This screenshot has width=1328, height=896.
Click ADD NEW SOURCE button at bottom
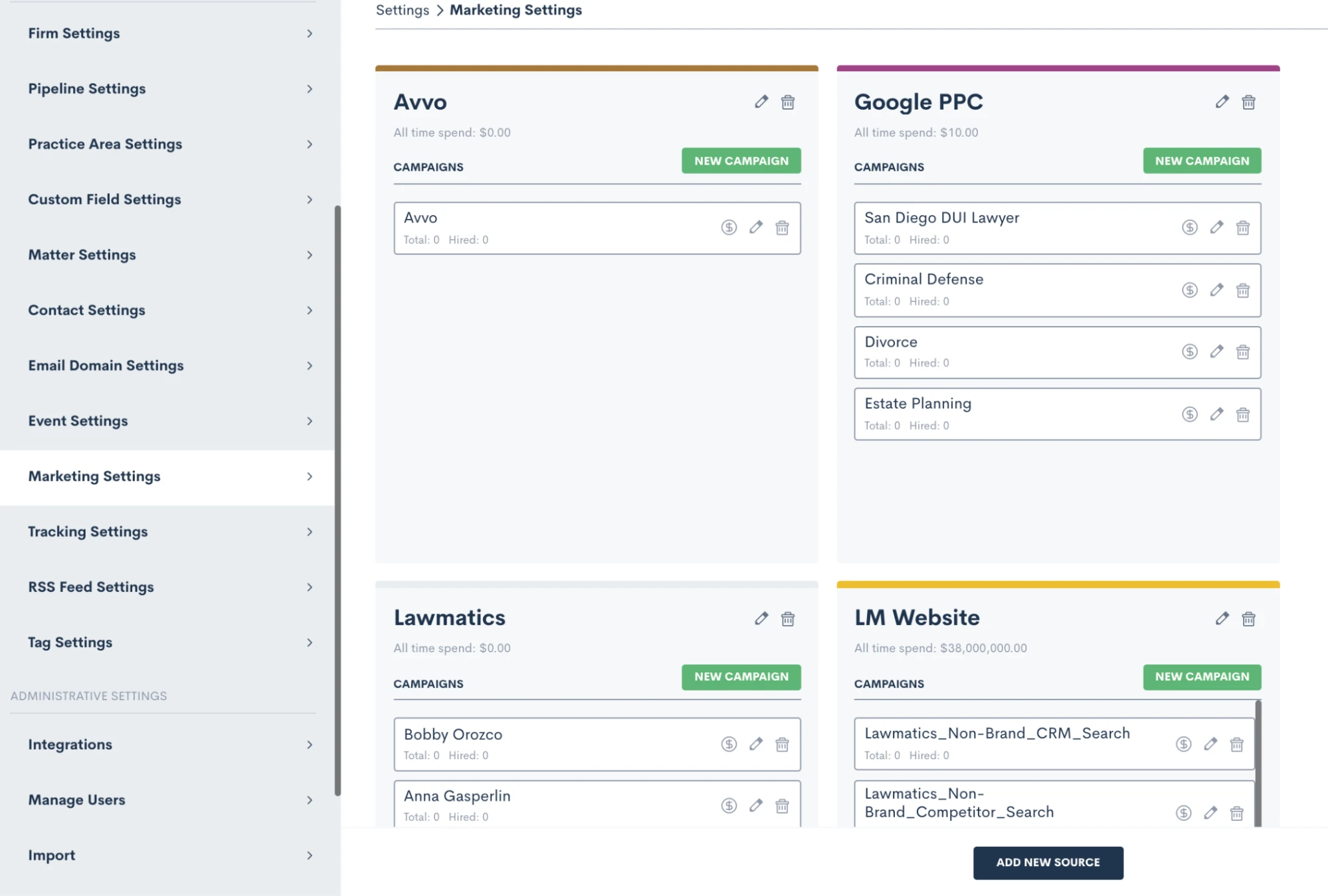[1048, 862]
